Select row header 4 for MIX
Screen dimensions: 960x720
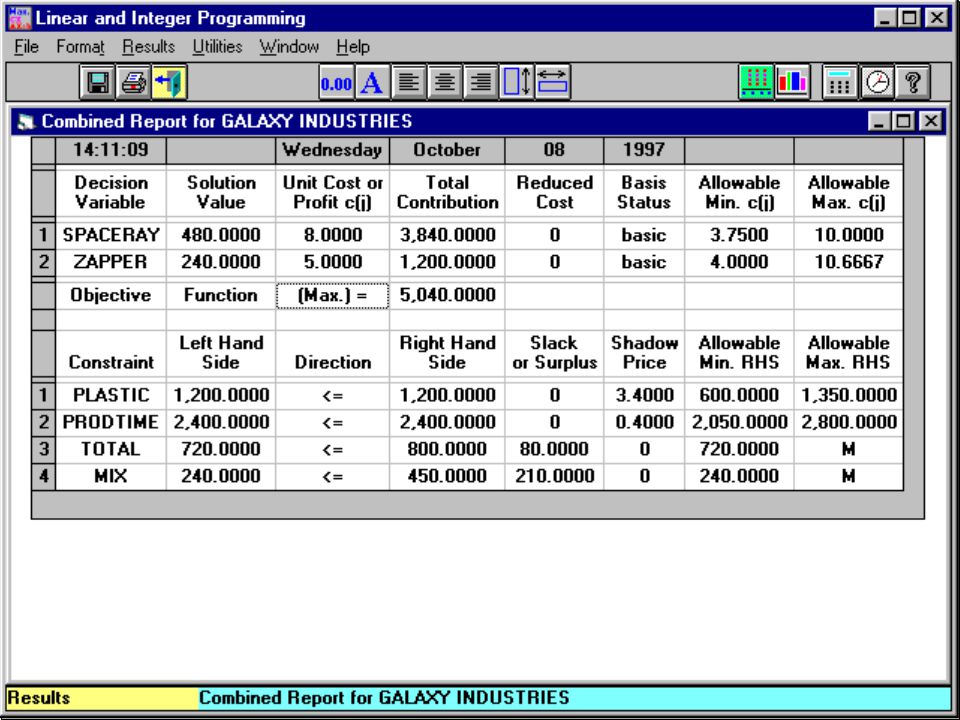[43, 476]
